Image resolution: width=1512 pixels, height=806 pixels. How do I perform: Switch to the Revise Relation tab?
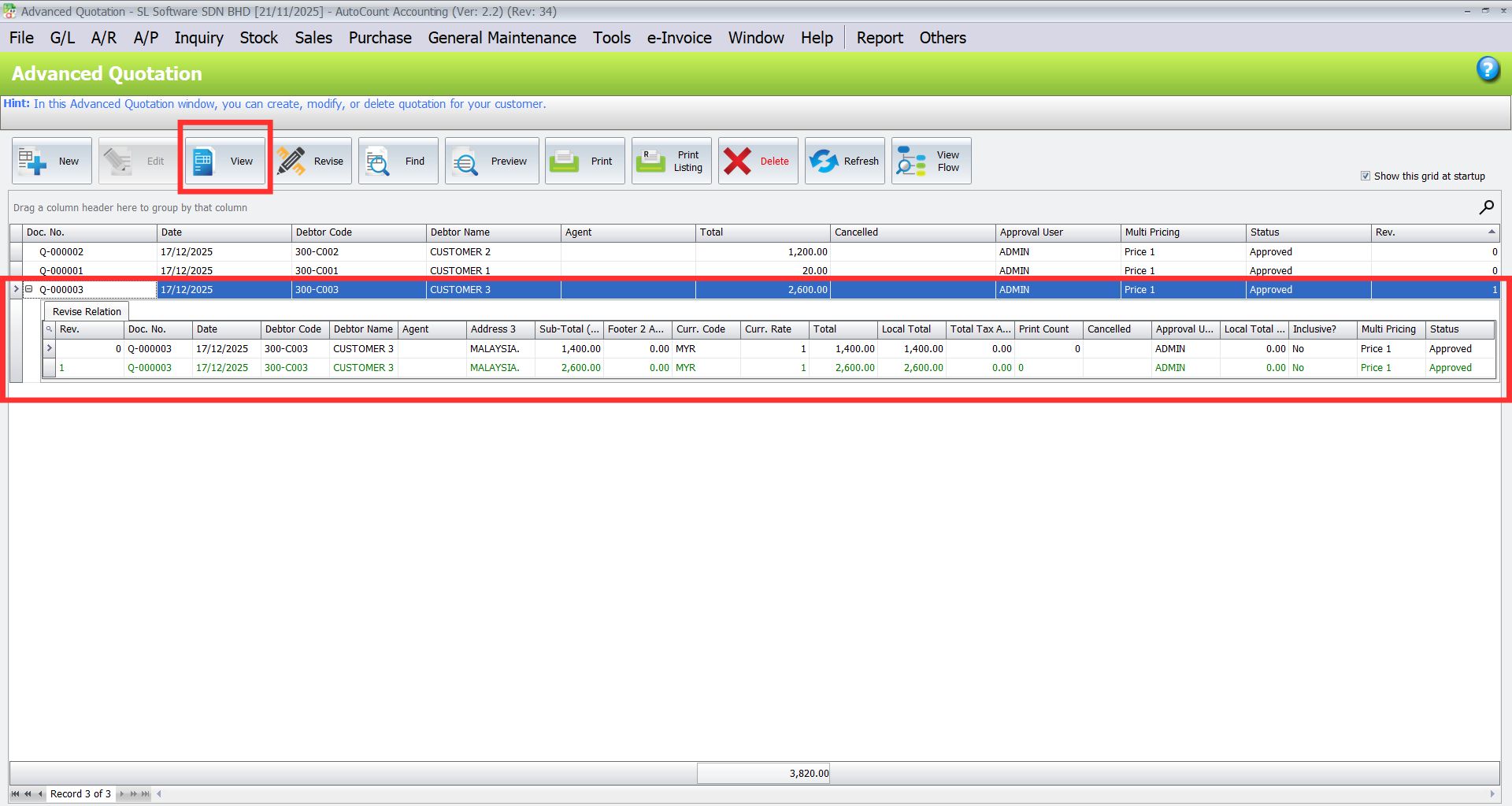[87, 311]
